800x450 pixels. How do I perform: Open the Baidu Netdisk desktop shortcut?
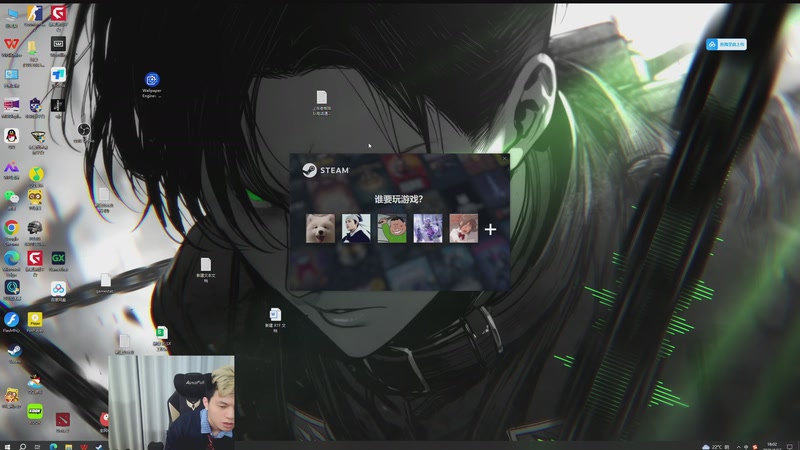click(x=58, y=292)
